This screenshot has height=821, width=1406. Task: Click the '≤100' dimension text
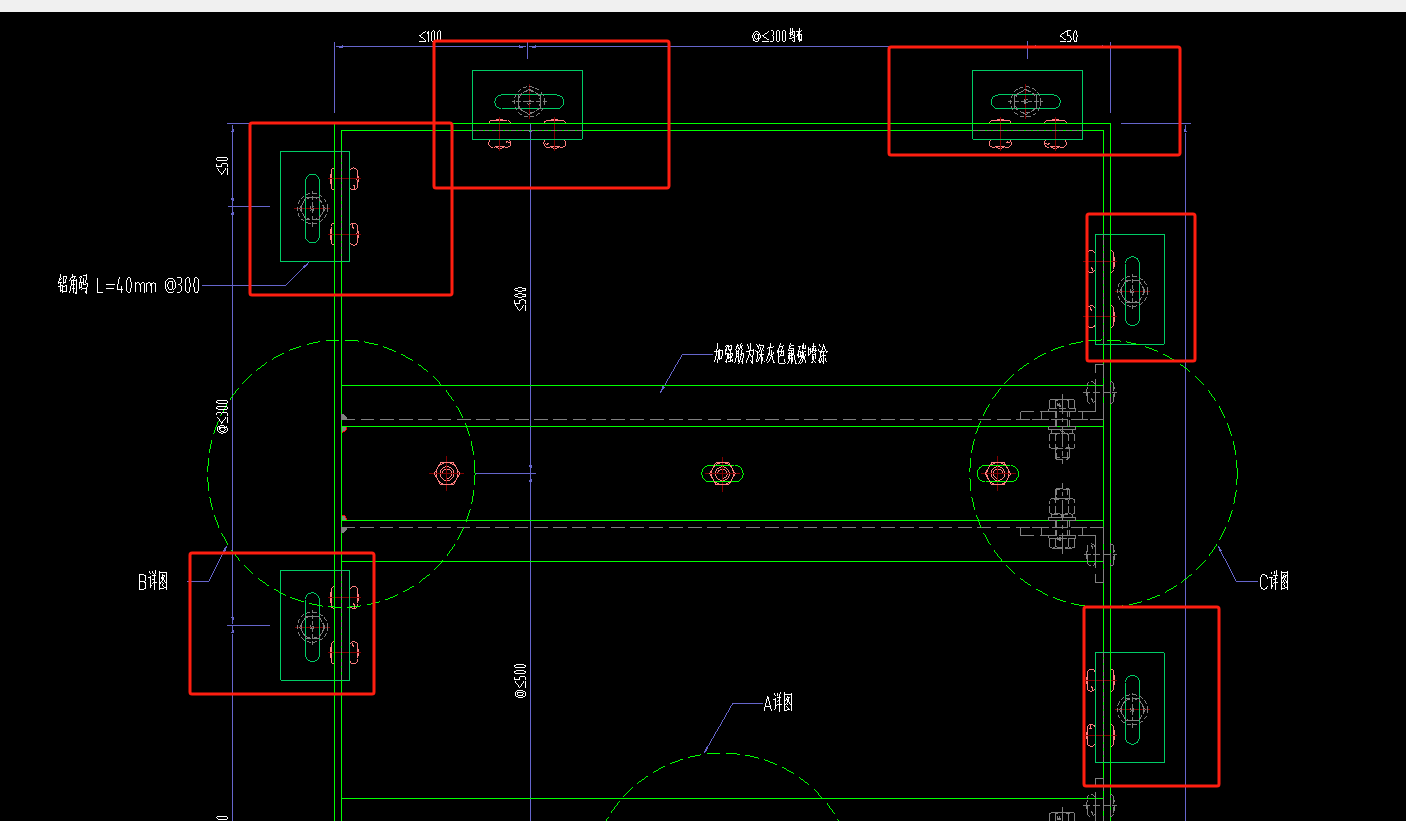(430, 37)
